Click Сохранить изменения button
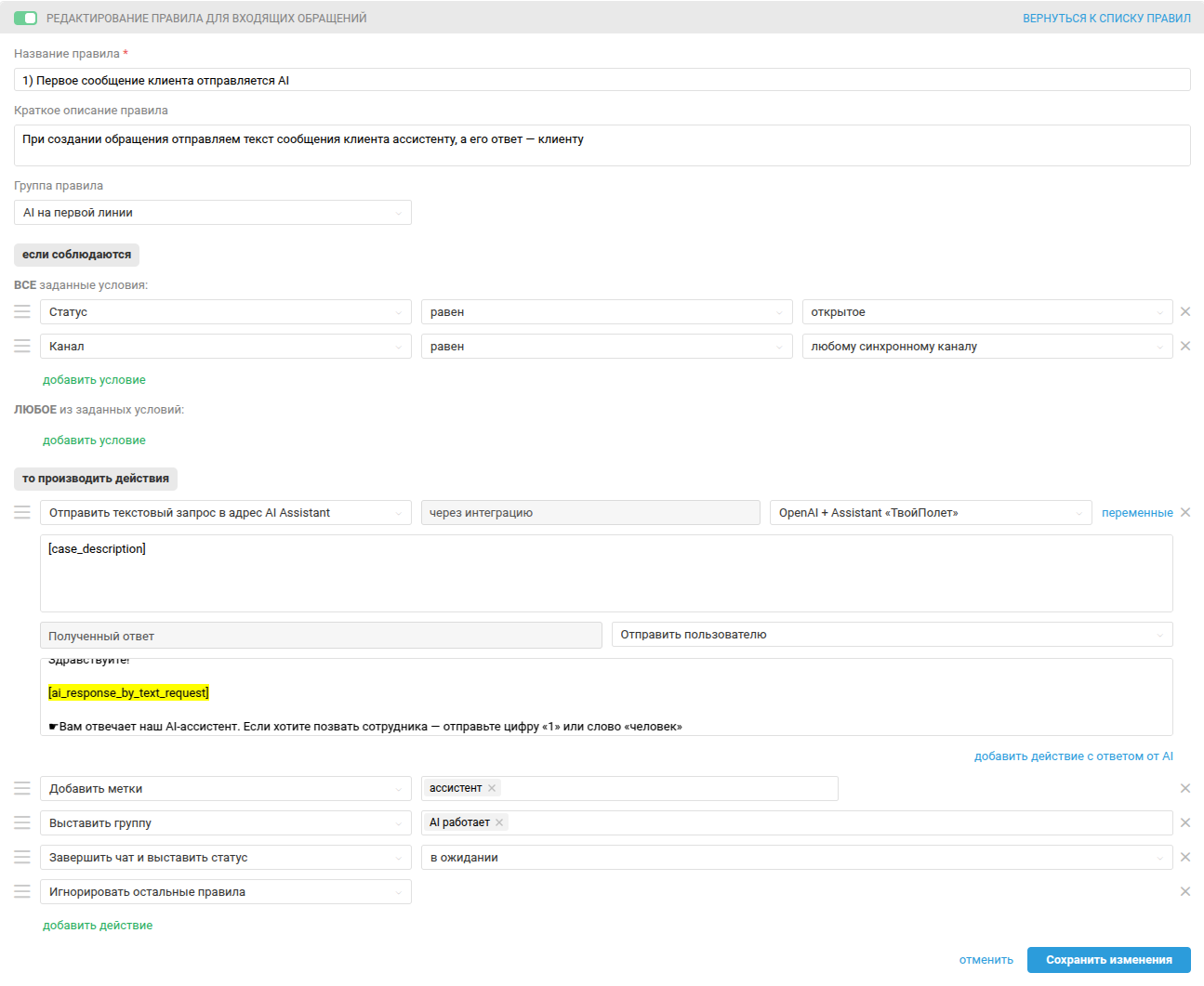1204x986 pixels. tap(1108, 960)
